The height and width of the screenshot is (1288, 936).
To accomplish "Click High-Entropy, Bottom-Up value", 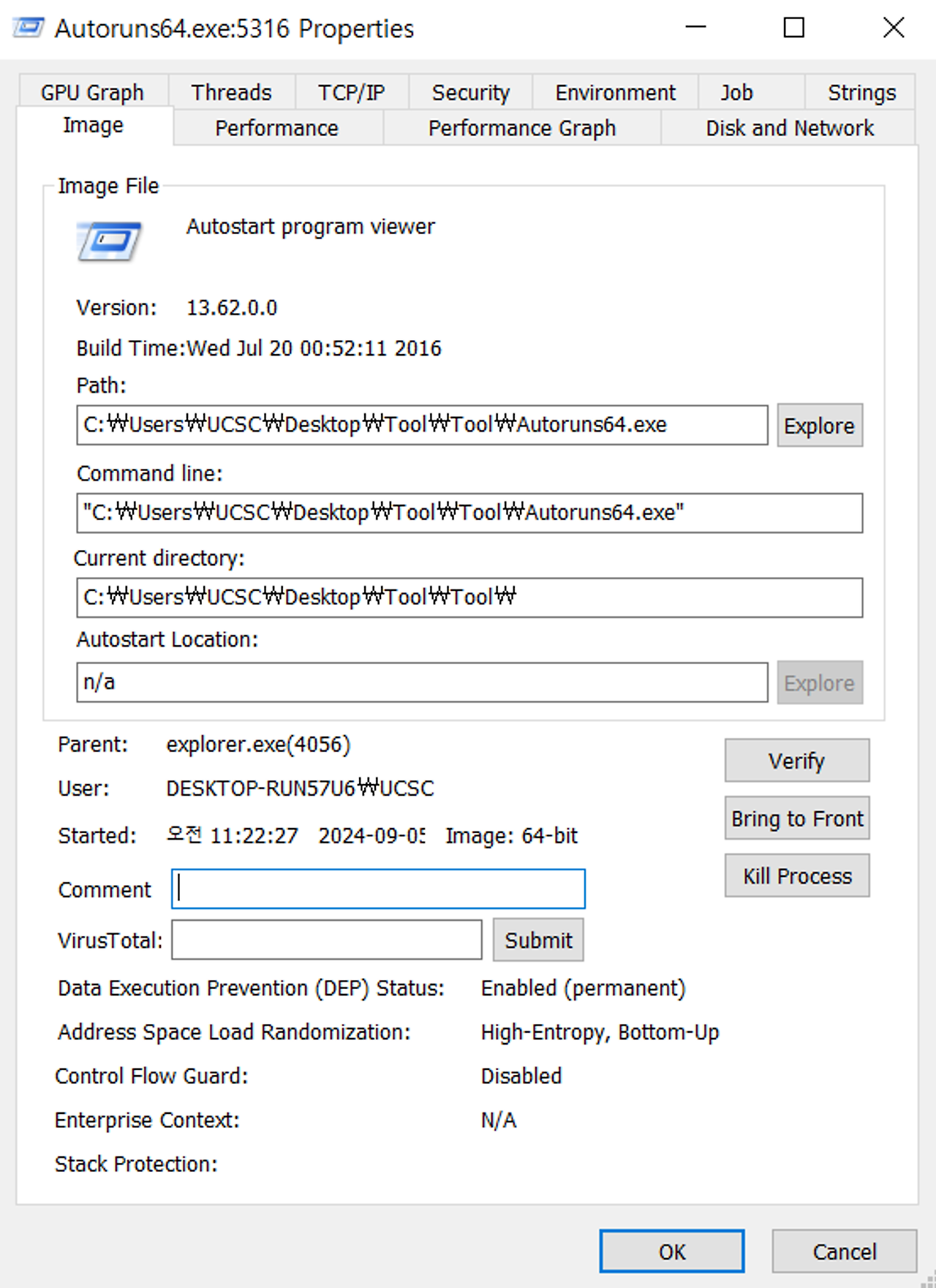I will coord(600,1032).
